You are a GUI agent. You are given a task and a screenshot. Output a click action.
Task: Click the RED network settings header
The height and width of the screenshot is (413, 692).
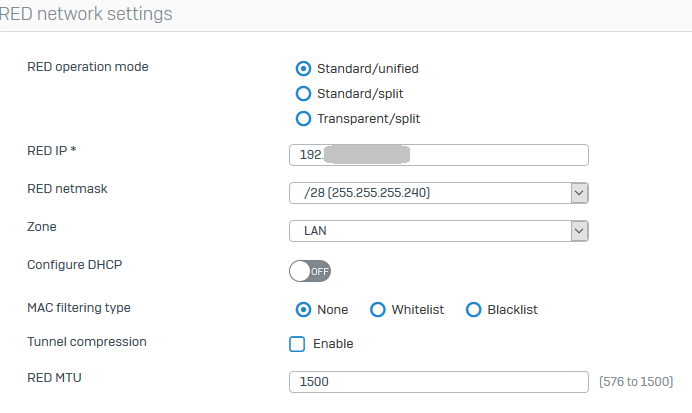86,14
